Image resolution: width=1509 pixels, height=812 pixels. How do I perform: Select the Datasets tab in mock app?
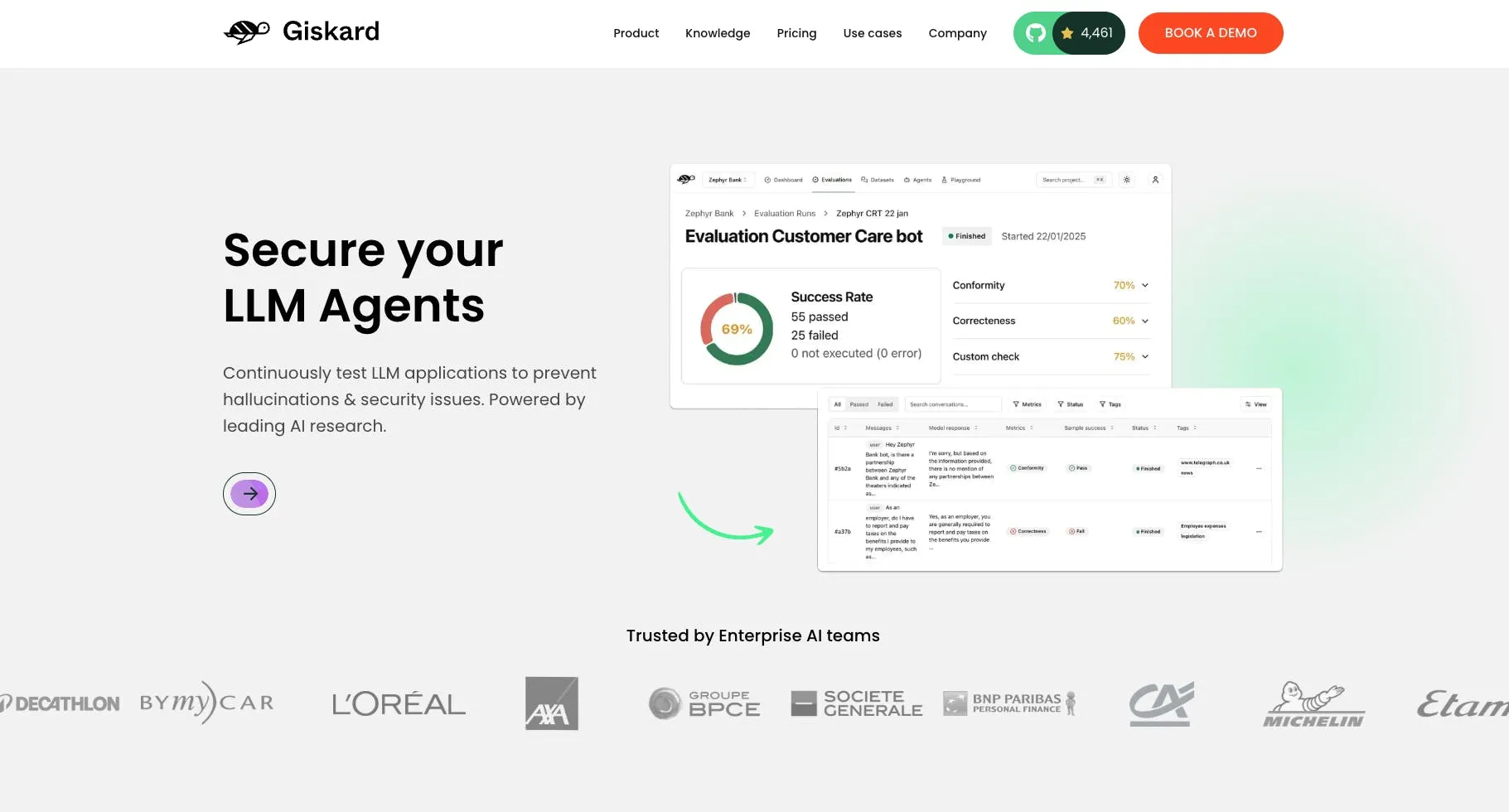[x=878, y=180]
